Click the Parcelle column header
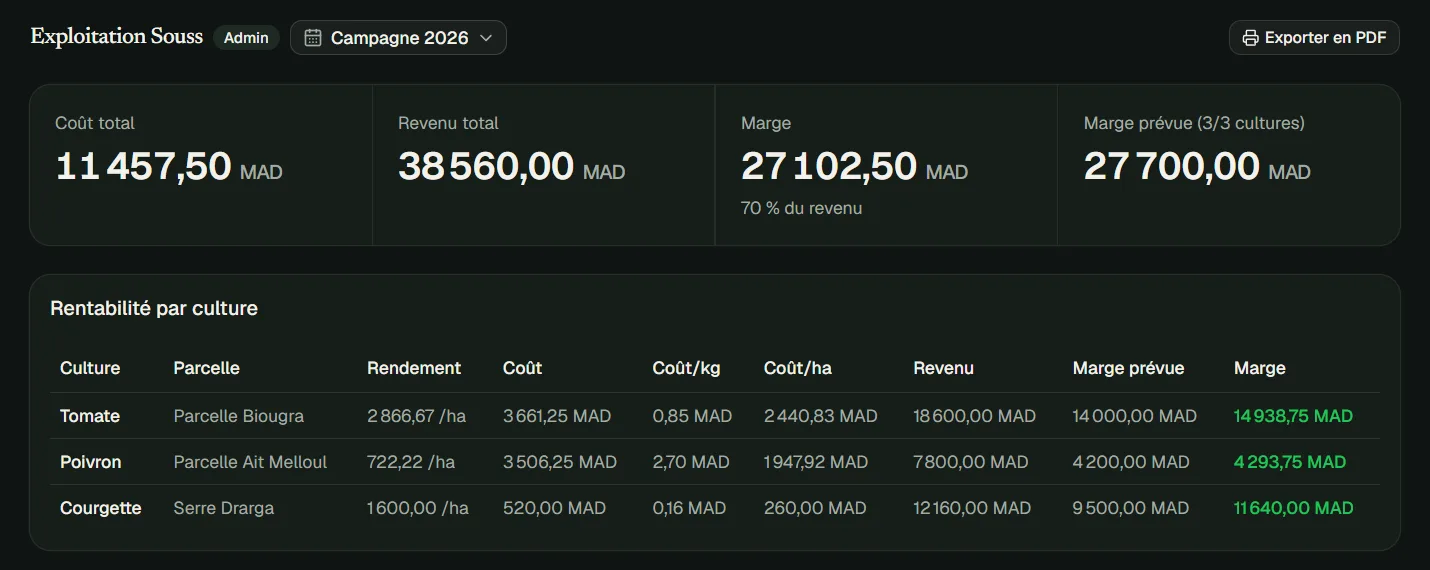The width and height of the screenshot is (1430, 570). click(206, 368)
